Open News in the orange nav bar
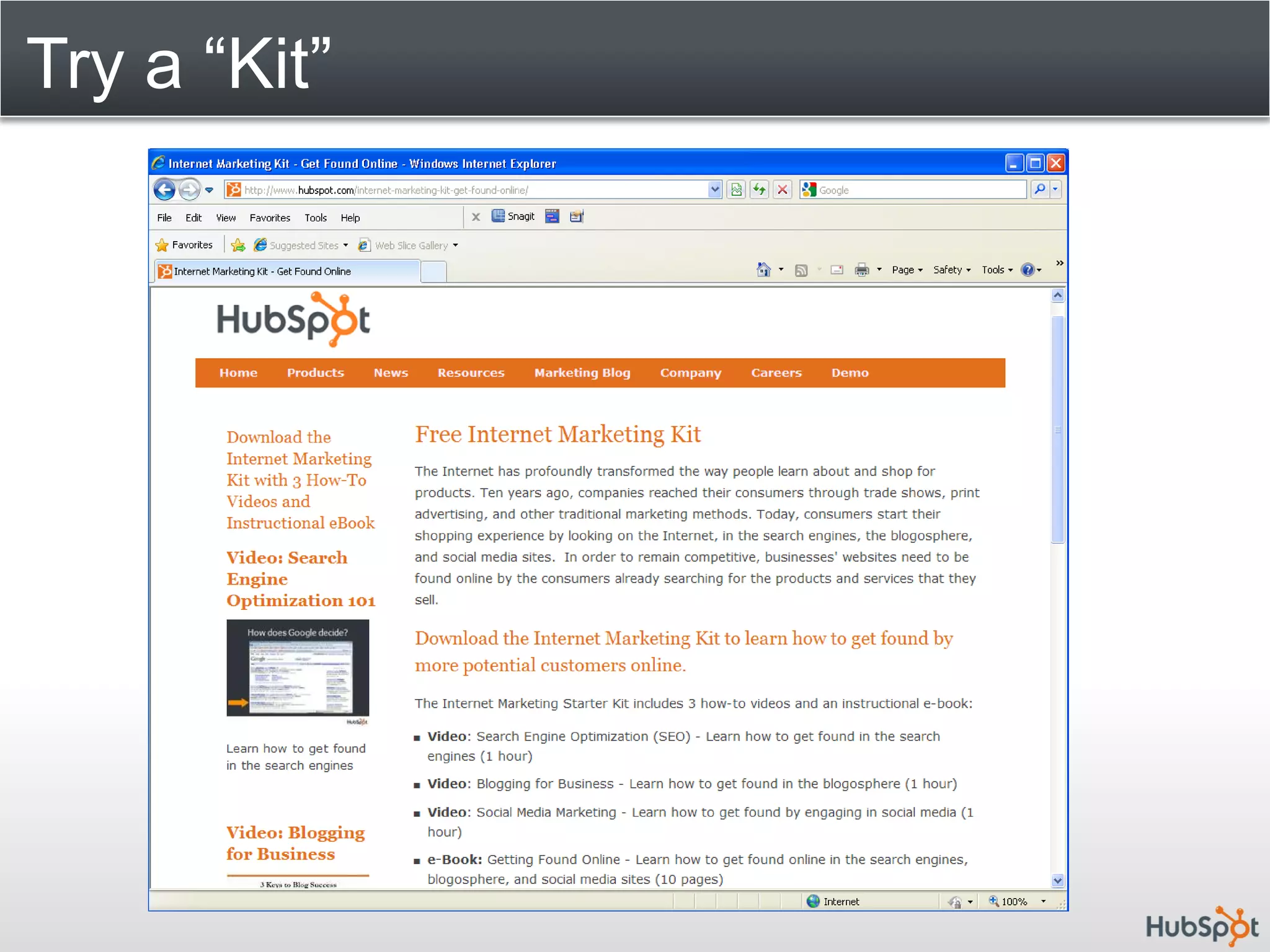1270x952 pixels. click(391, 372)
